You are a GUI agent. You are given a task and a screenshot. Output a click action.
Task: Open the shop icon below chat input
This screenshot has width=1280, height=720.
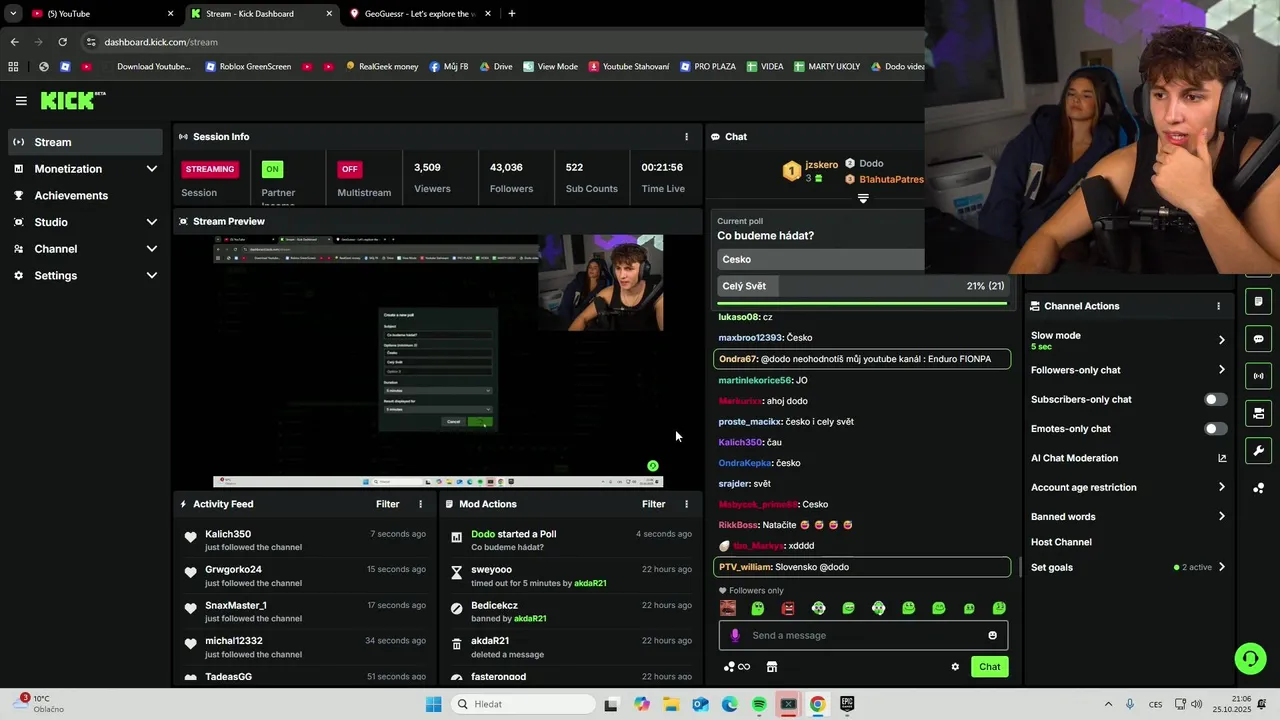click(772, 667)
